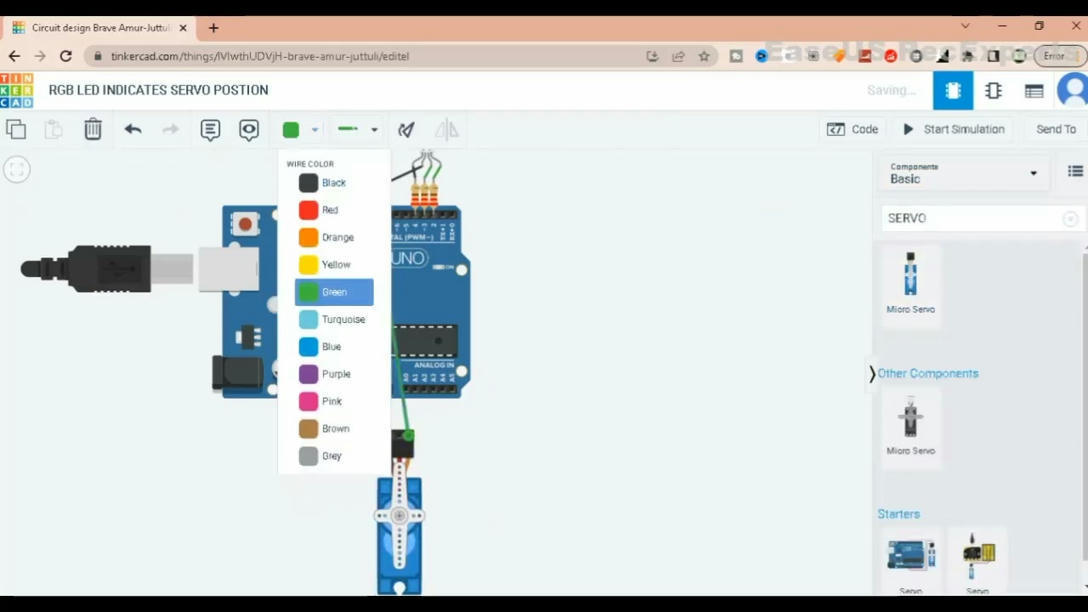Open the Components Basic dropdown
The image size is (1088, 612).
pos(964,173)
